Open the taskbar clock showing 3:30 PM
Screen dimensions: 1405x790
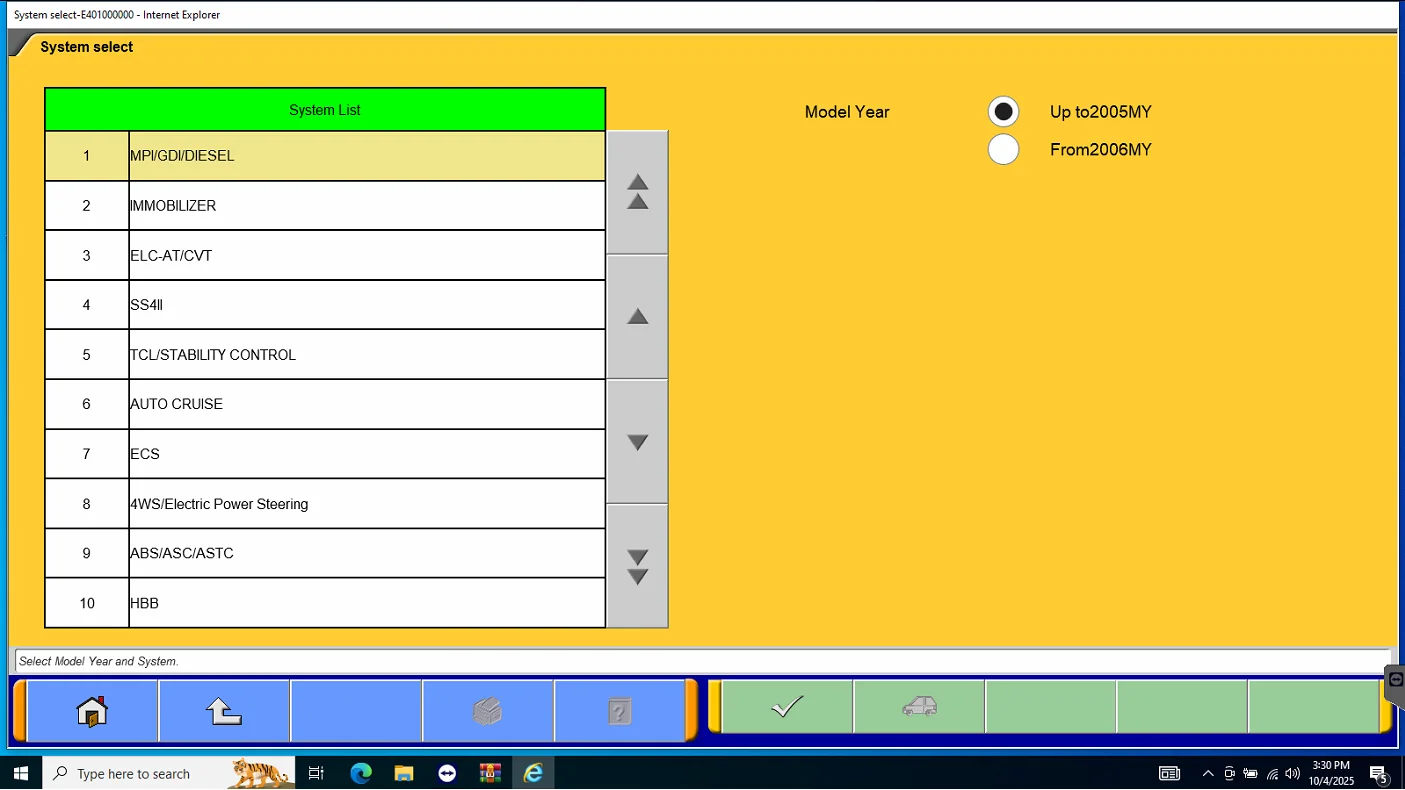(1330, 773)
